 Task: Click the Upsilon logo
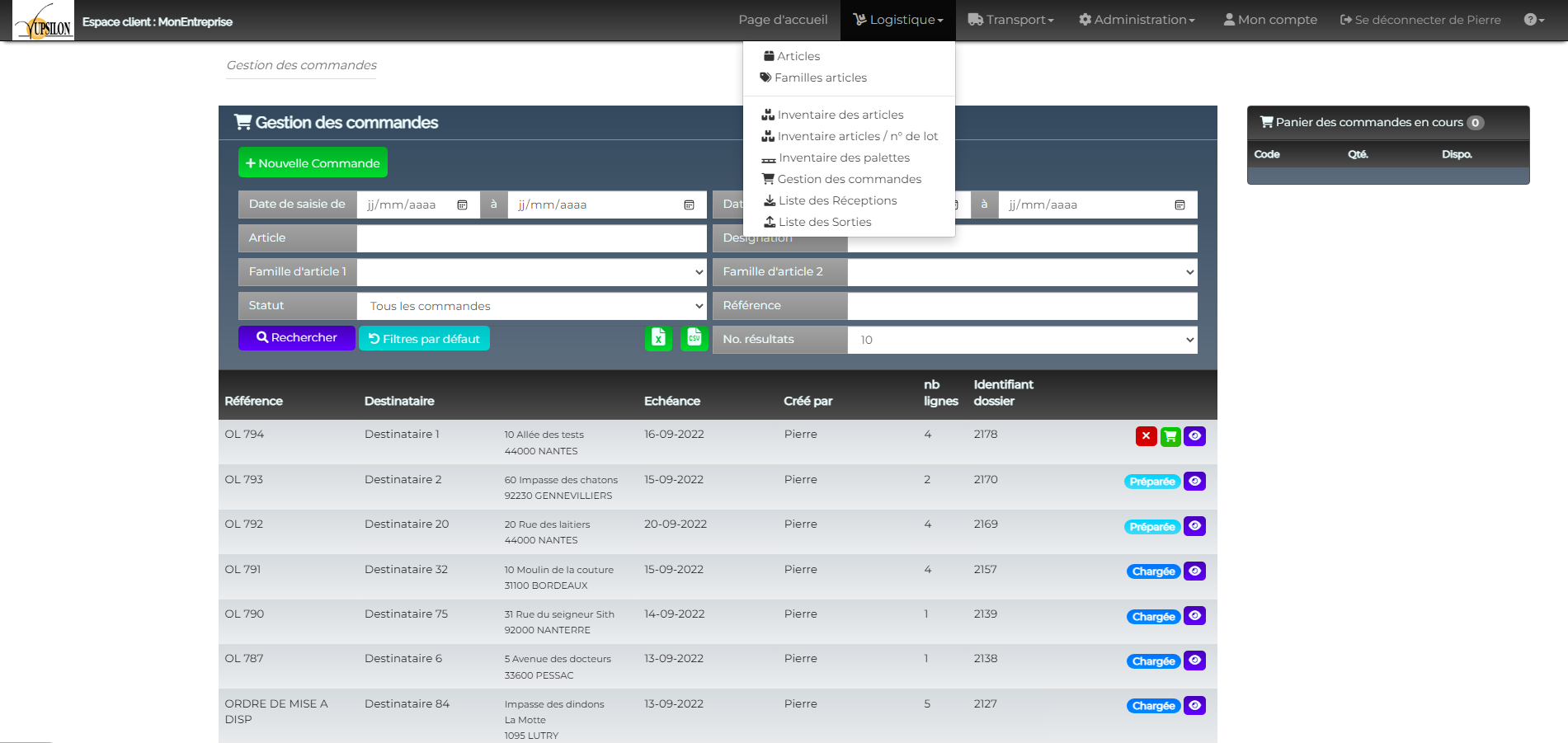[x=43, y=21]
